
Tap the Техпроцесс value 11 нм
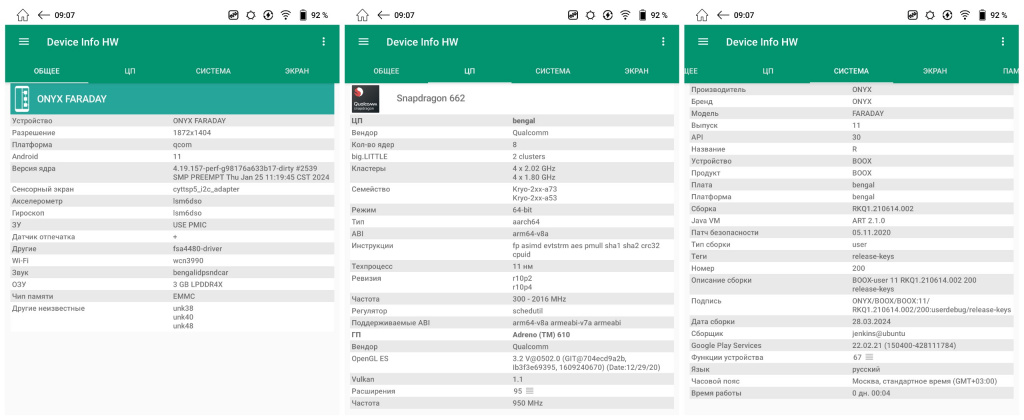click(524, 267)
